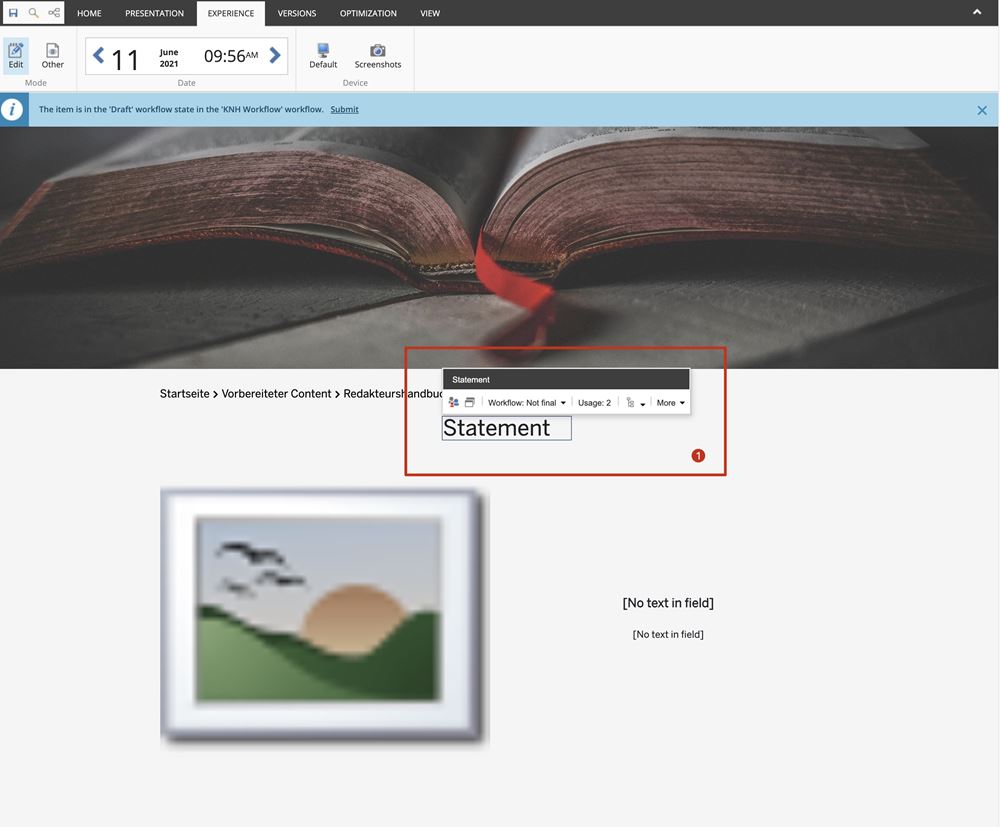Open the More dropdown in Statement toolbar
Viewport: 1000px width, 827px height.
coord(670,403)
